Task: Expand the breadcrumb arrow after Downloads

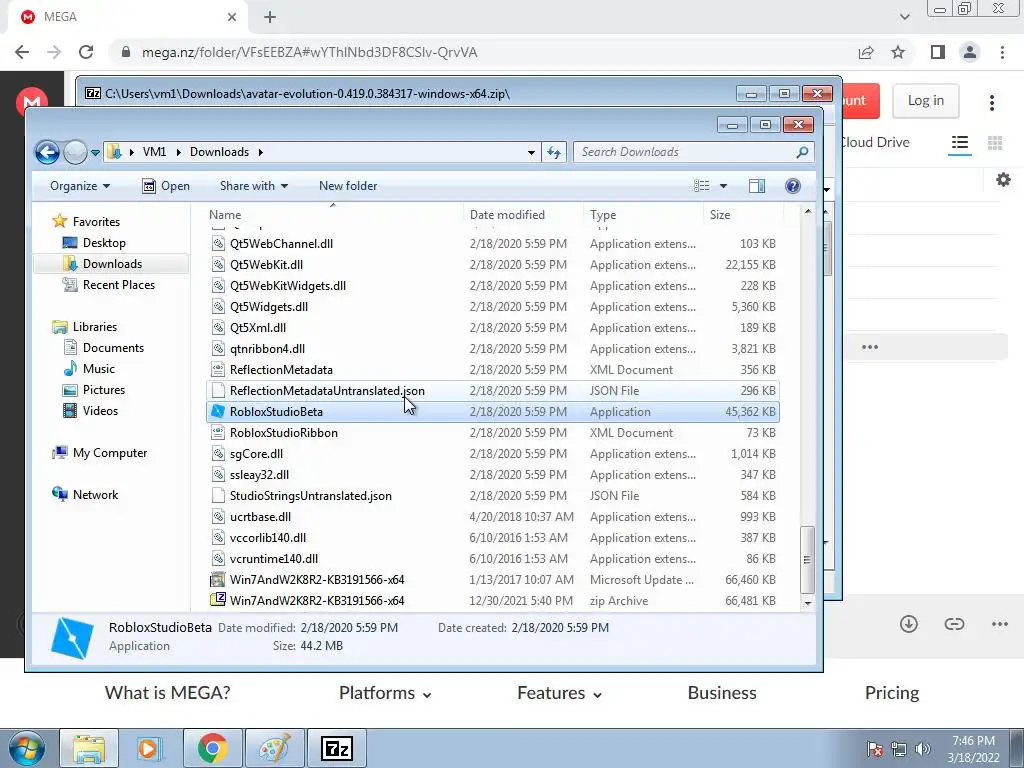Action: pyautogui.click(x=261, y=152)
